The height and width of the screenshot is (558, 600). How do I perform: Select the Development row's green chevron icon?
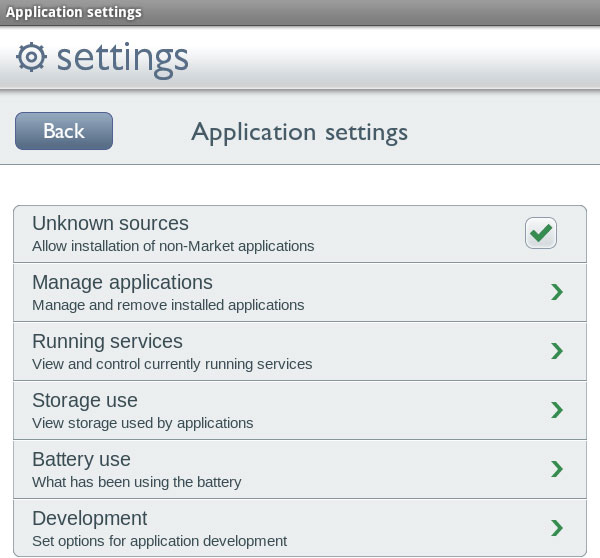pos(557,528)
